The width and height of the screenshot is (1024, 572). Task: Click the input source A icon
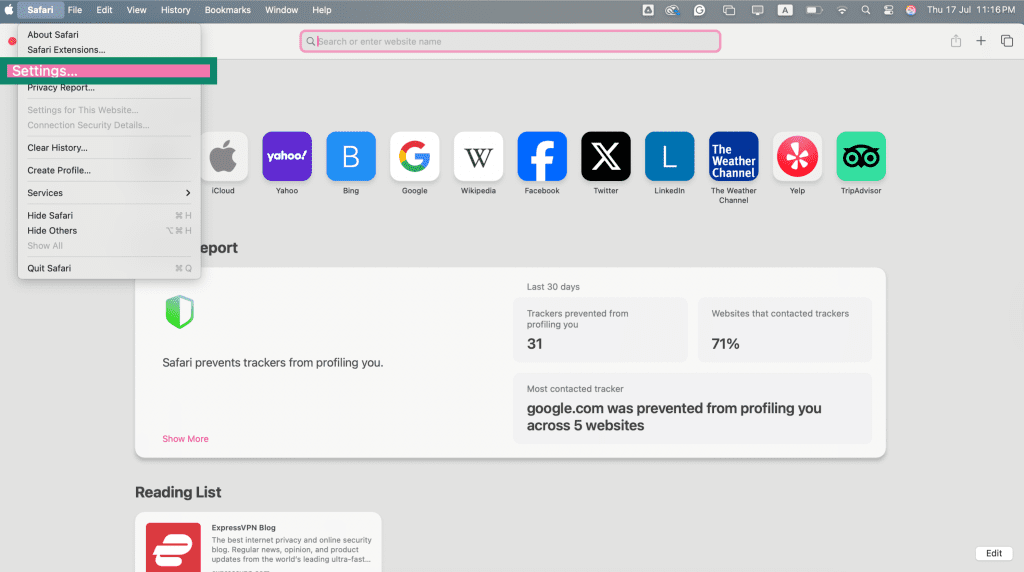[x=785, y=10]
